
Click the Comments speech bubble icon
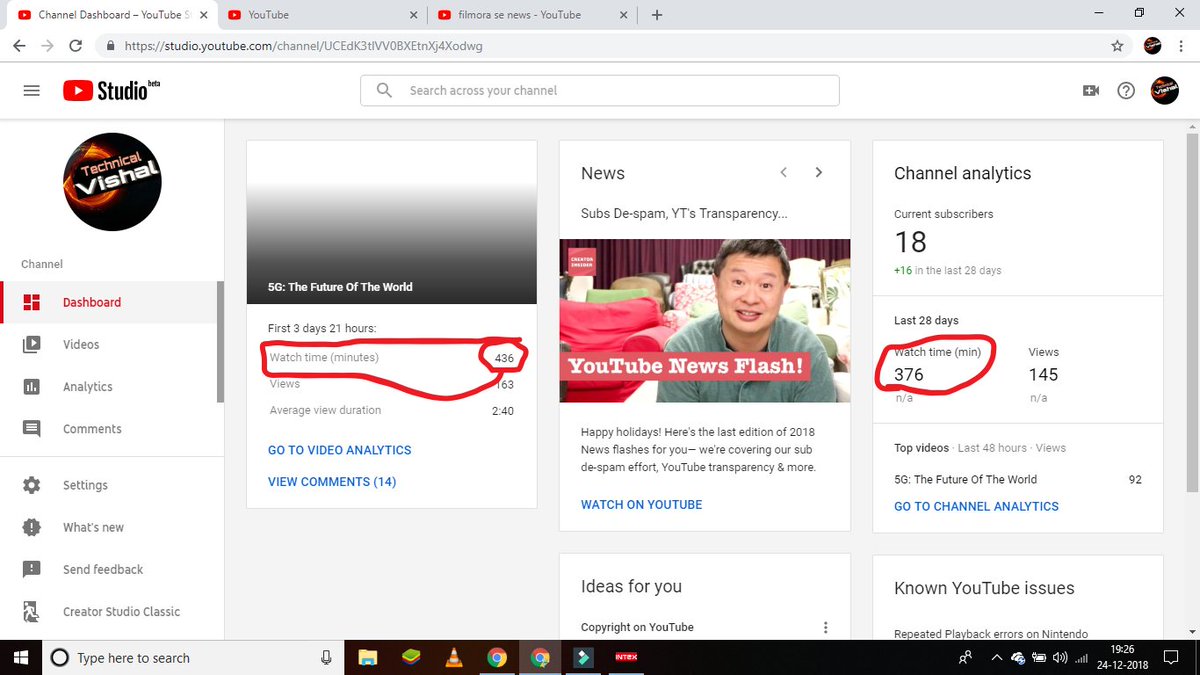(x=32, y=429)
